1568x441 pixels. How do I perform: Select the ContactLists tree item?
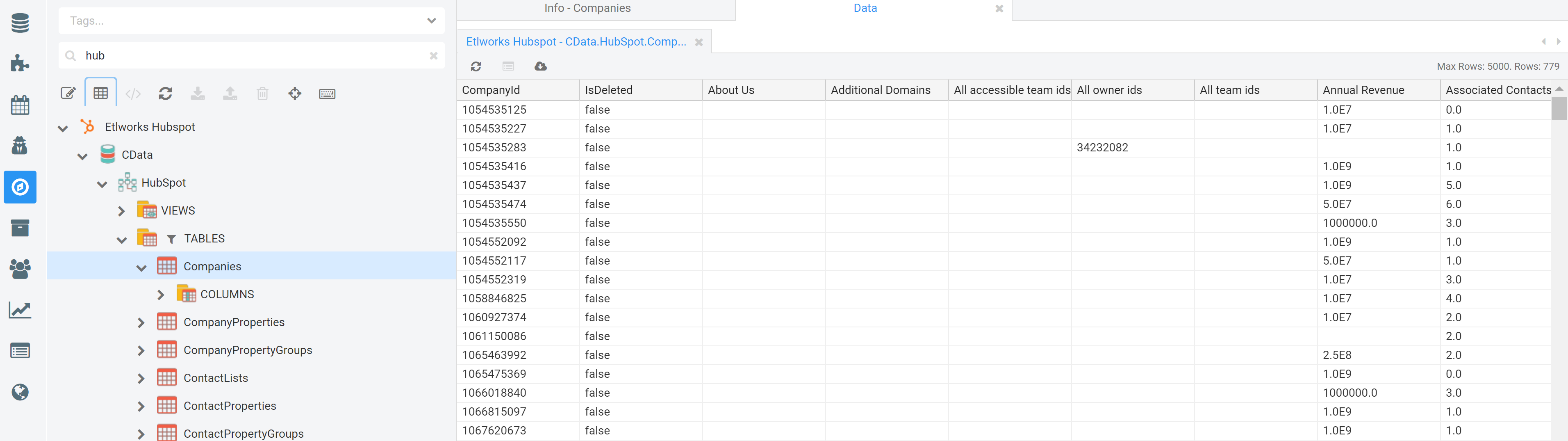point(216,378)
